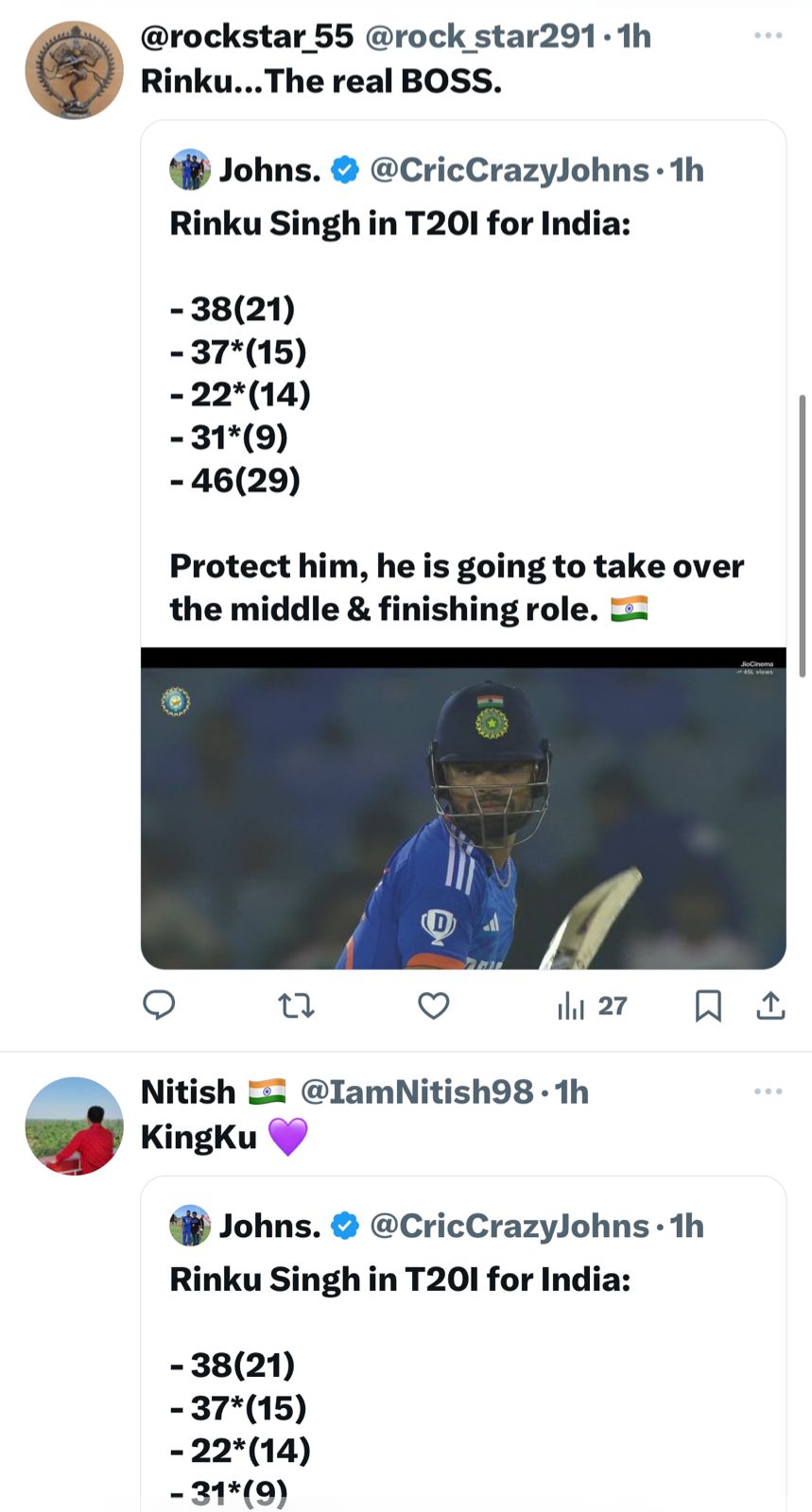Click the verified badge in second quoted tweet
Screen dimensions: 812x1512
tap(345, 1226)
